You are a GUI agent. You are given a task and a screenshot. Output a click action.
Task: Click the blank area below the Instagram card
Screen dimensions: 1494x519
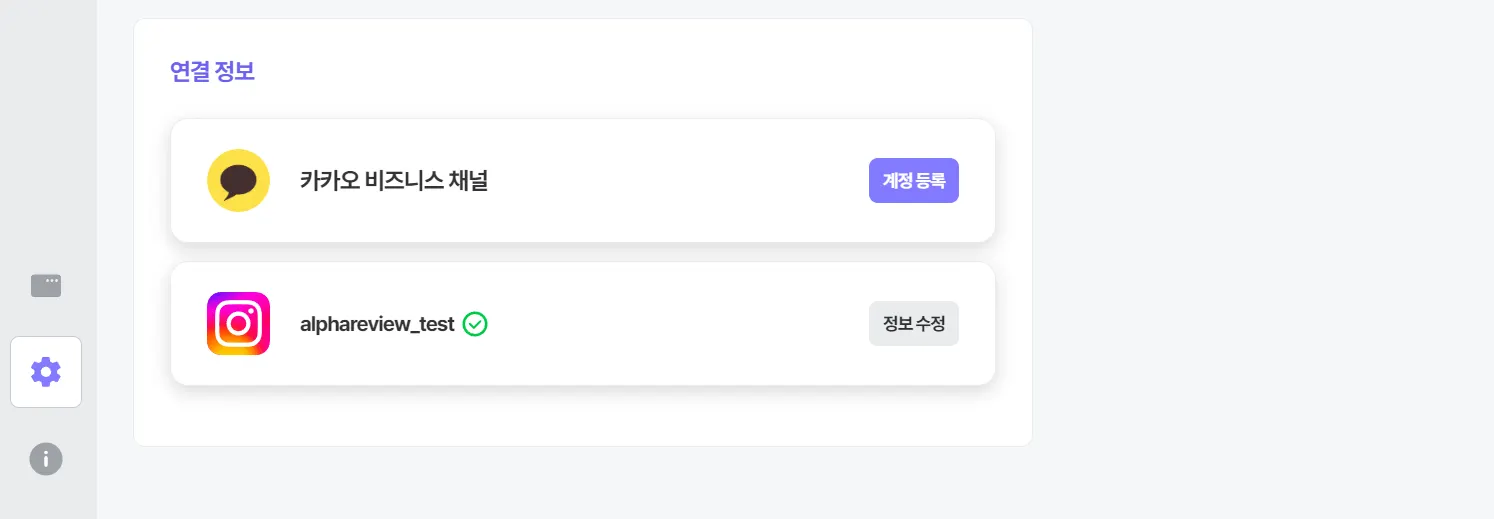coord(580,416)
